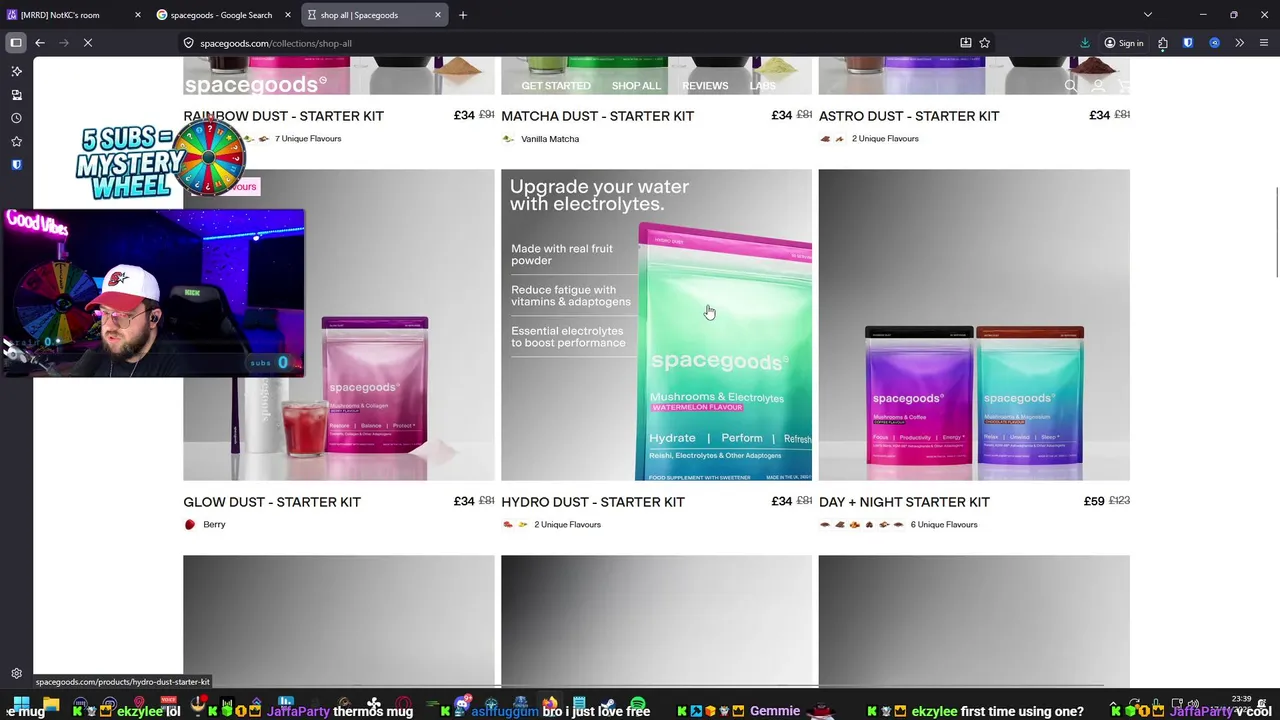Close the 'spacegoods - Google Search' tab
This screenshot has height=720, width=1280.
click(x=288, y=15)
